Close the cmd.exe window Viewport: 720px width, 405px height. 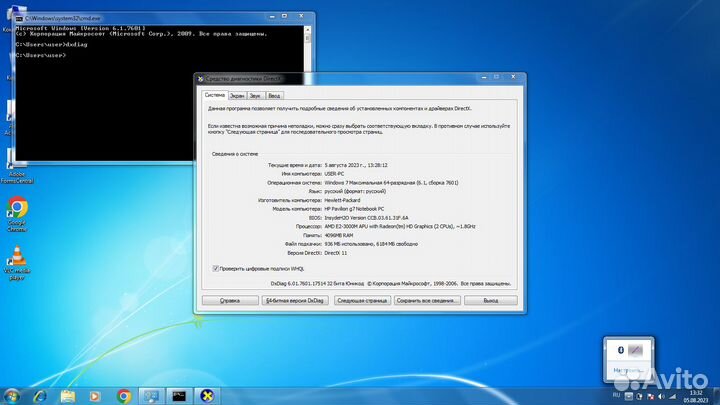pos(301,16)
